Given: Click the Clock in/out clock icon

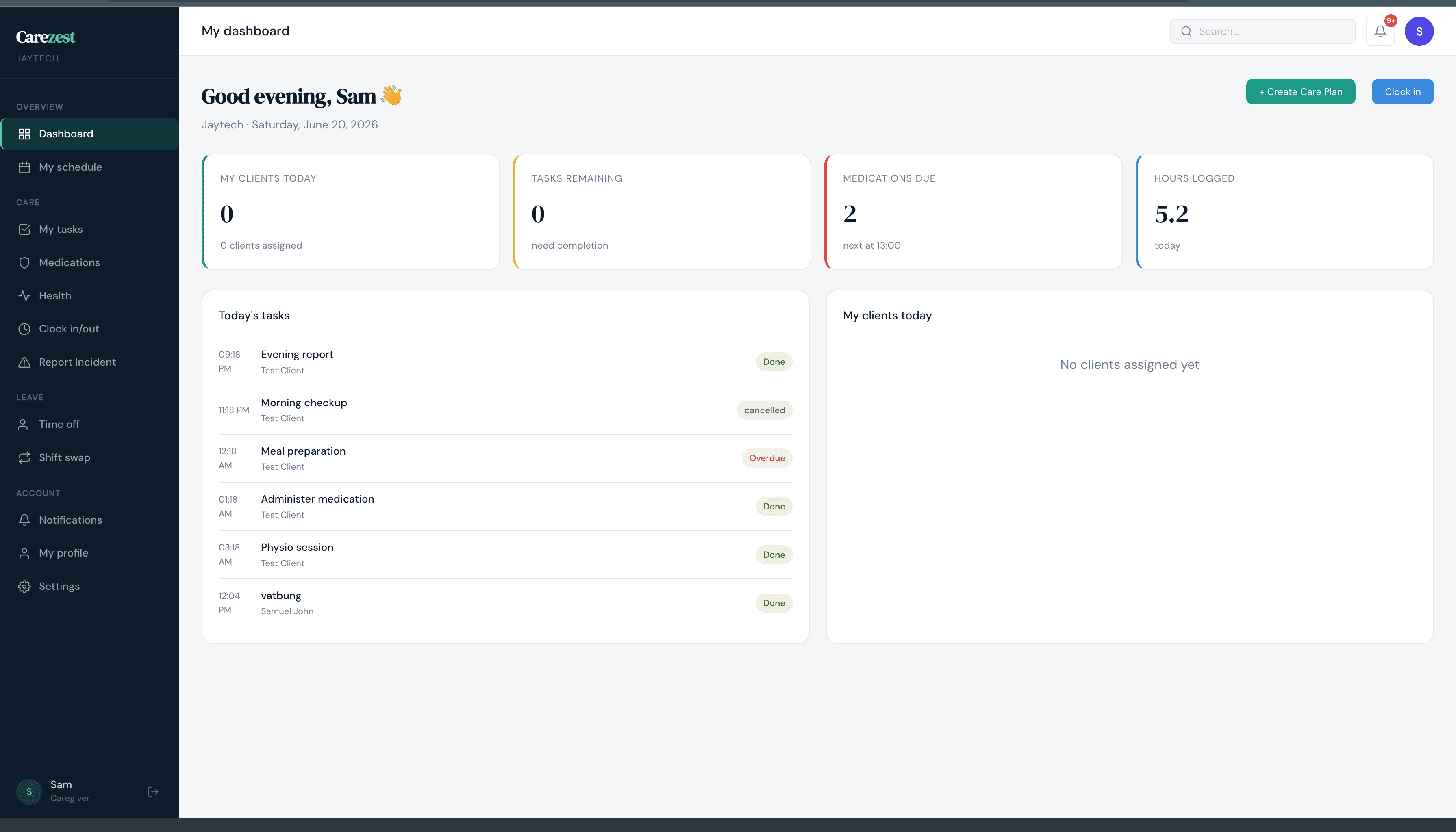Looking at the screenshot, I should click(x=24, y=329).
